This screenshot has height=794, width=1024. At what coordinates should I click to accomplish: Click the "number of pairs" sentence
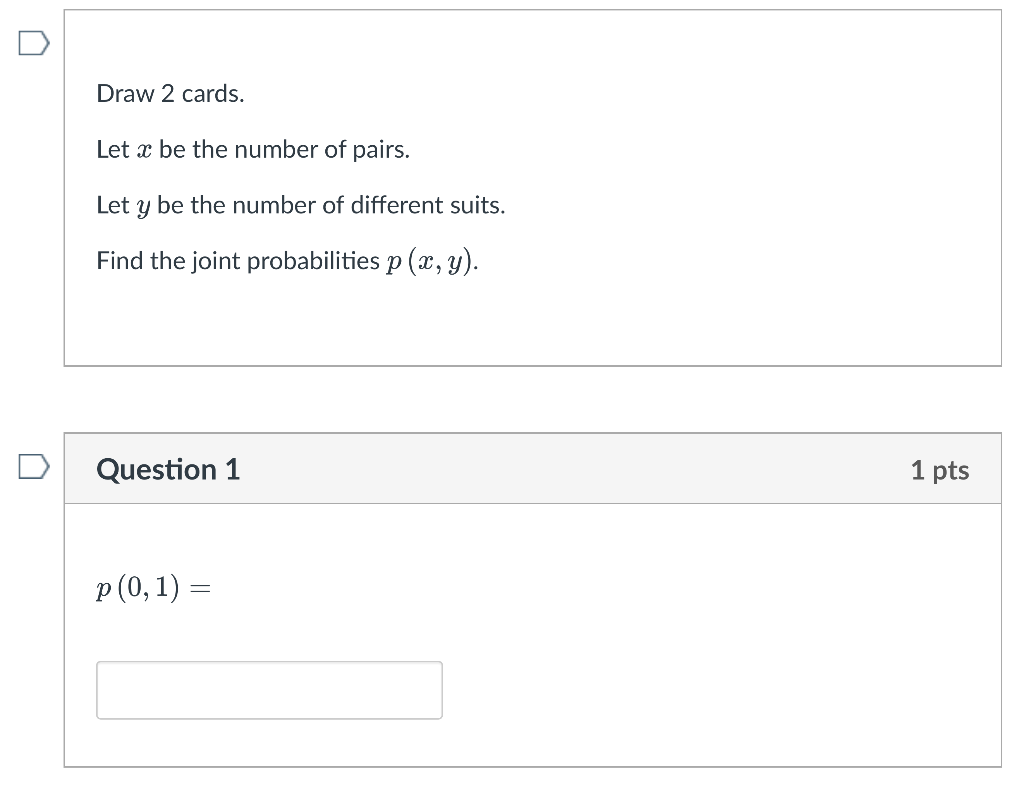coord(253,150)
